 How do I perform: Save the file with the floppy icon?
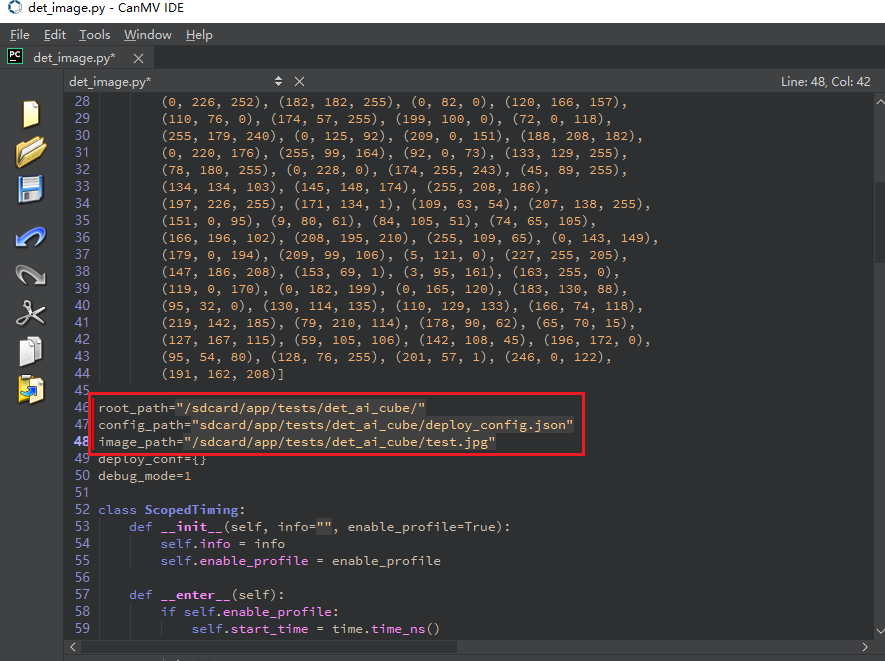[x=30, y=189]
